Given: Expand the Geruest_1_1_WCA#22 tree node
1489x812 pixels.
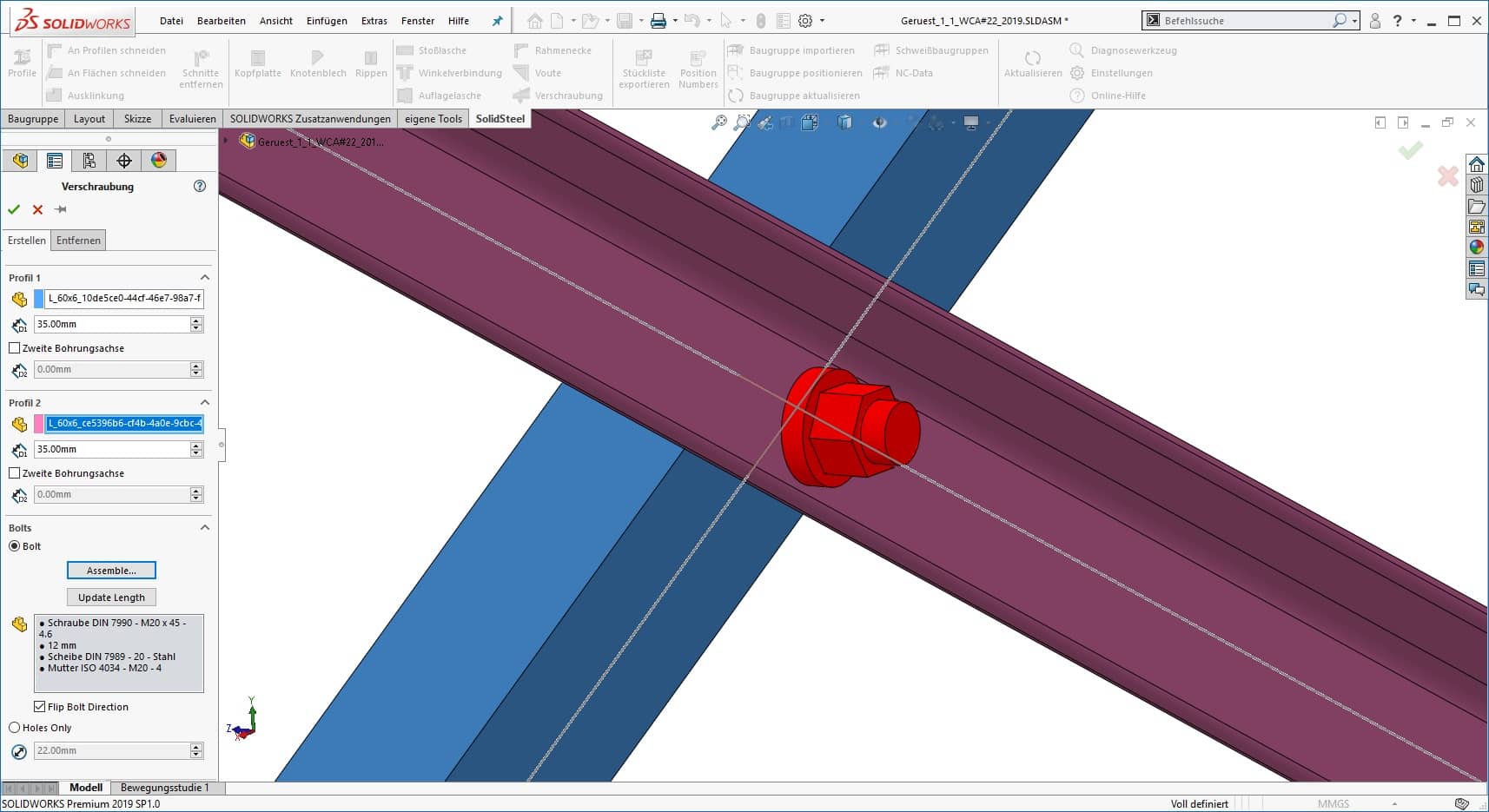Looking at the screenshot, I should click(226, 141).
